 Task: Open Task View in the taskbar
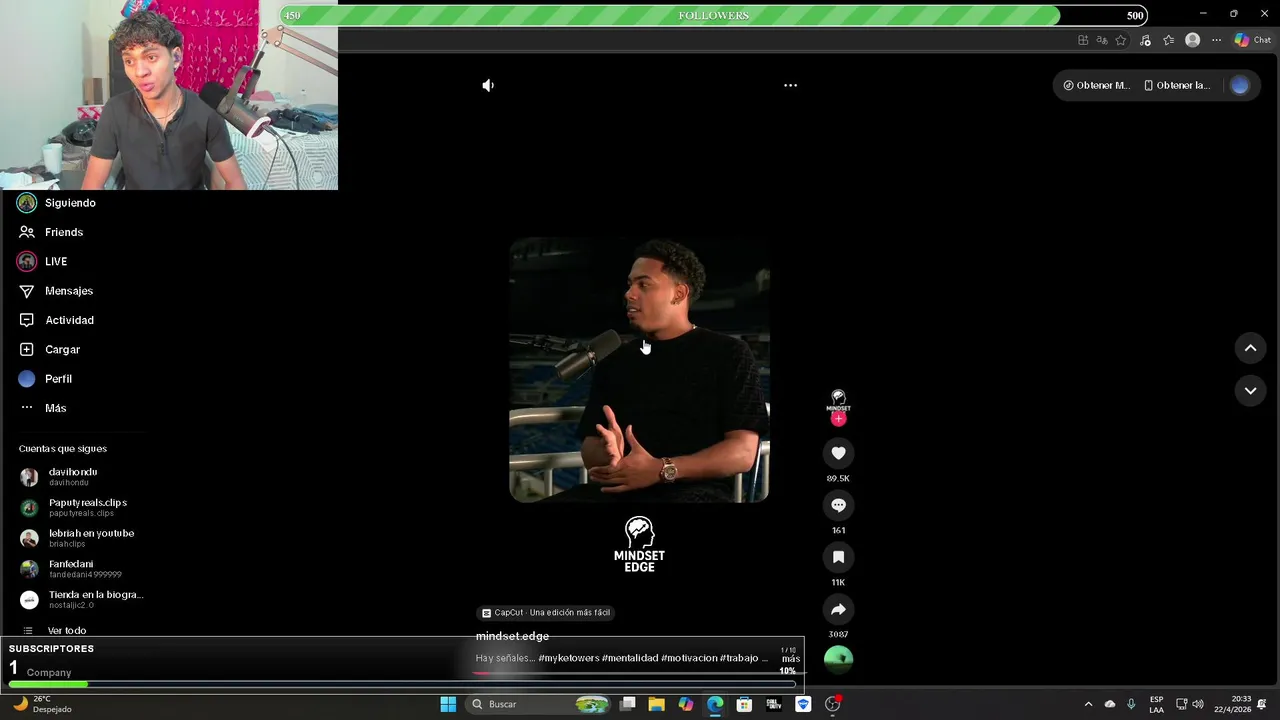click(x=628, y=704)
